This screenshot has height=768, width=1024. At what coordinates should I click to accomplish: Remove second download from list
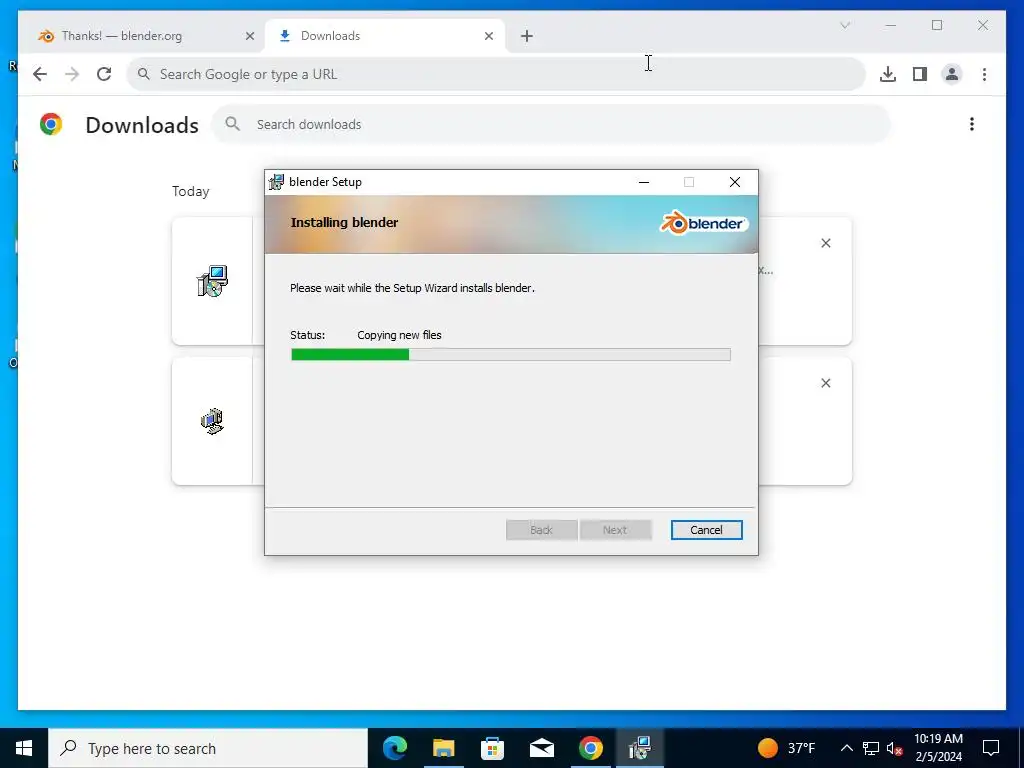coord(825,383)
